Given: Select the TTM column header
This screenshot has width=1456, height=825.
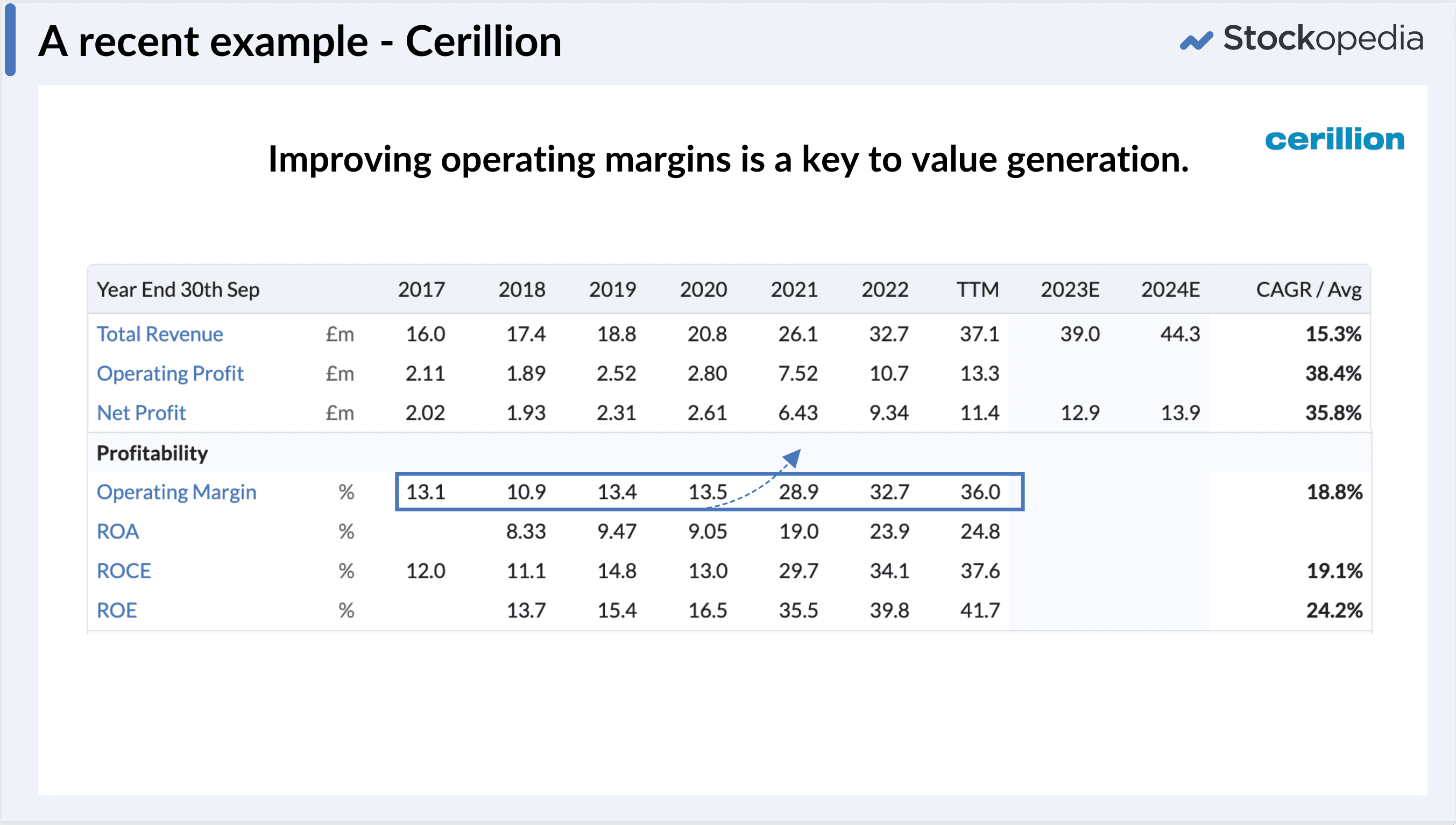Looking at the screenshot, I should pos(978,290).
